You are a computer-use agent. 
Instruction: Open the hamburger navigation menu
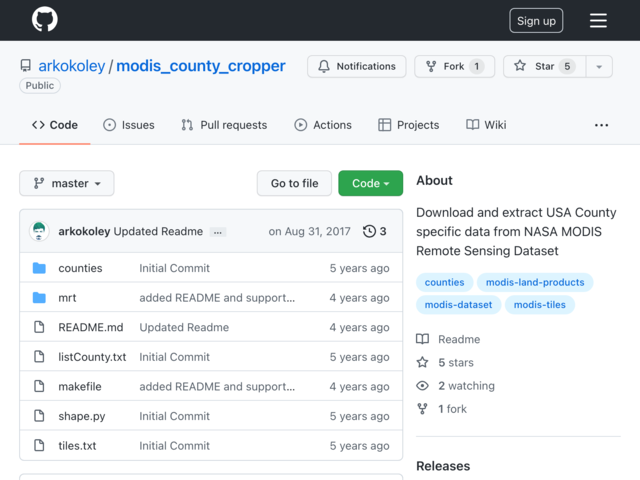tap(598, 20)
